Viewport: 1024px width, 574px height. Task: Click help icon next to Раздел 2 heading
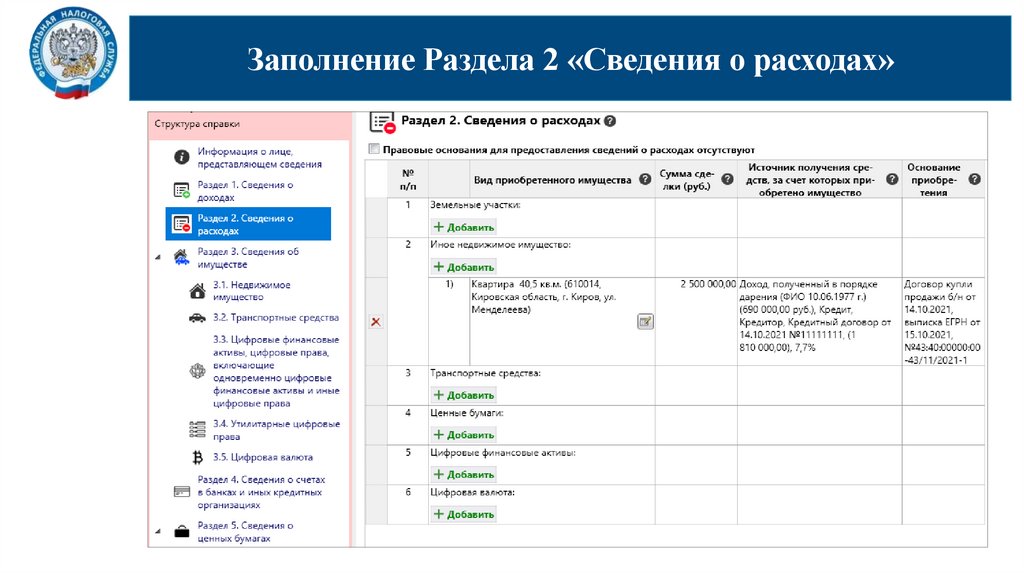610,121
